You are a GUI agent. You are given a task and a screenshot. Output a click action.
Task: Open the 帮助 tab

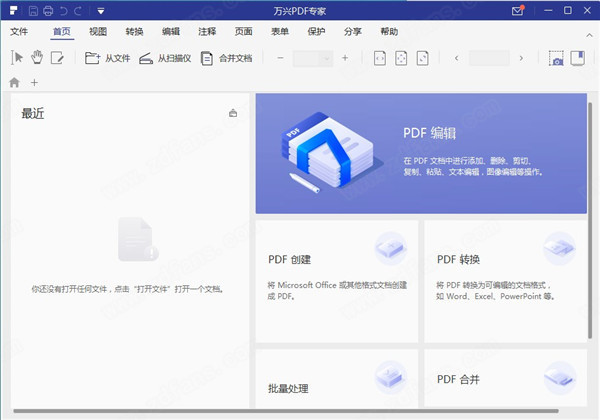(389, 31)
